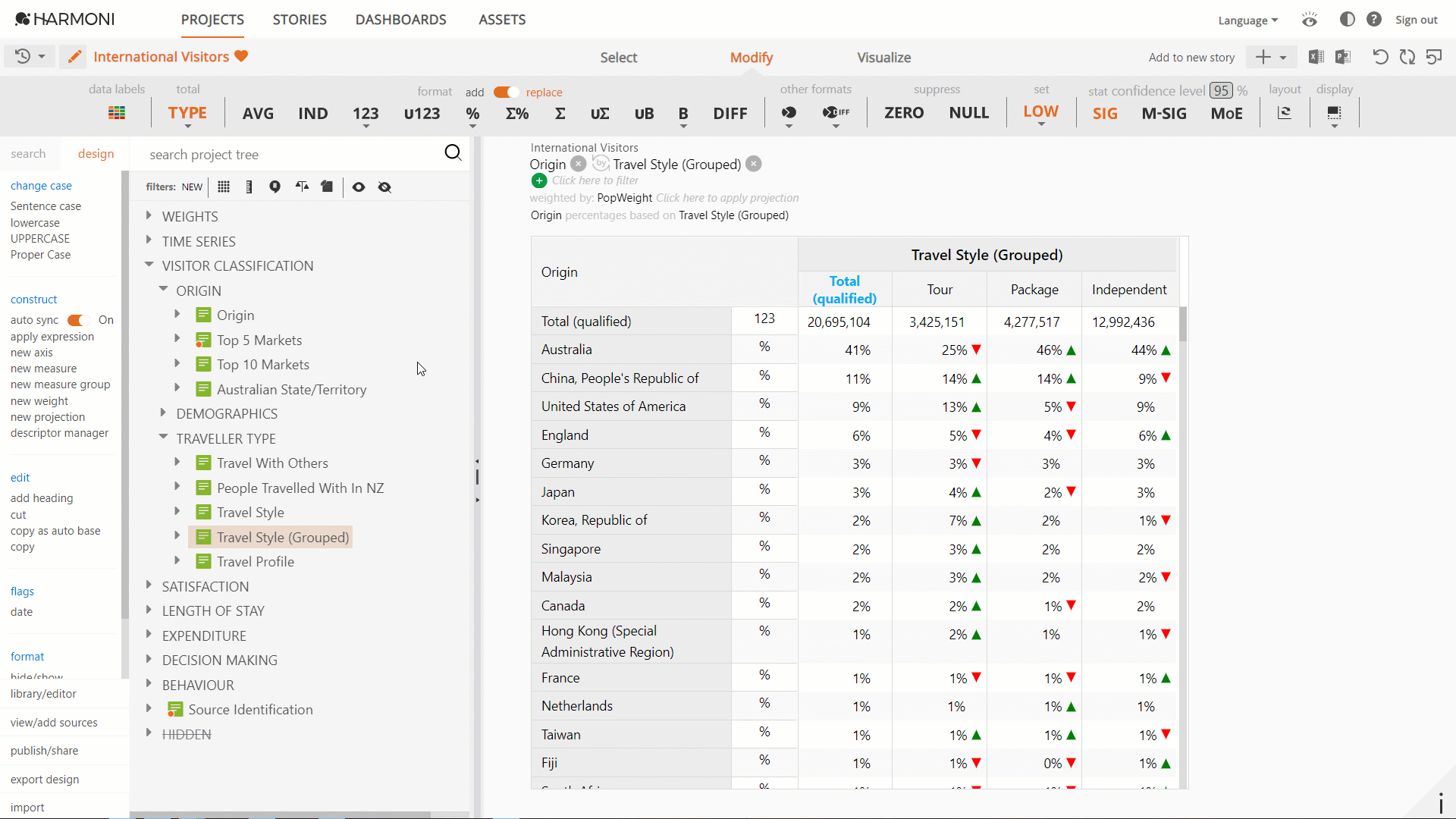Open the DASHBOARDS menu

pyautogui.click(x=401, y=20)
